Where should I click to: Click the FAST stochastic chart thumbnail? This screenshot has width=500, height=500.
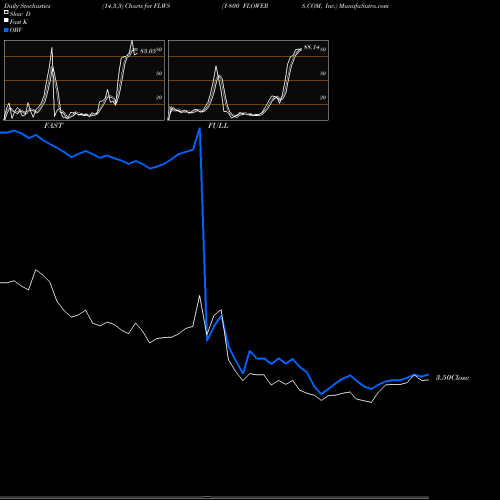pyautogui.click(x=84, y=80)
